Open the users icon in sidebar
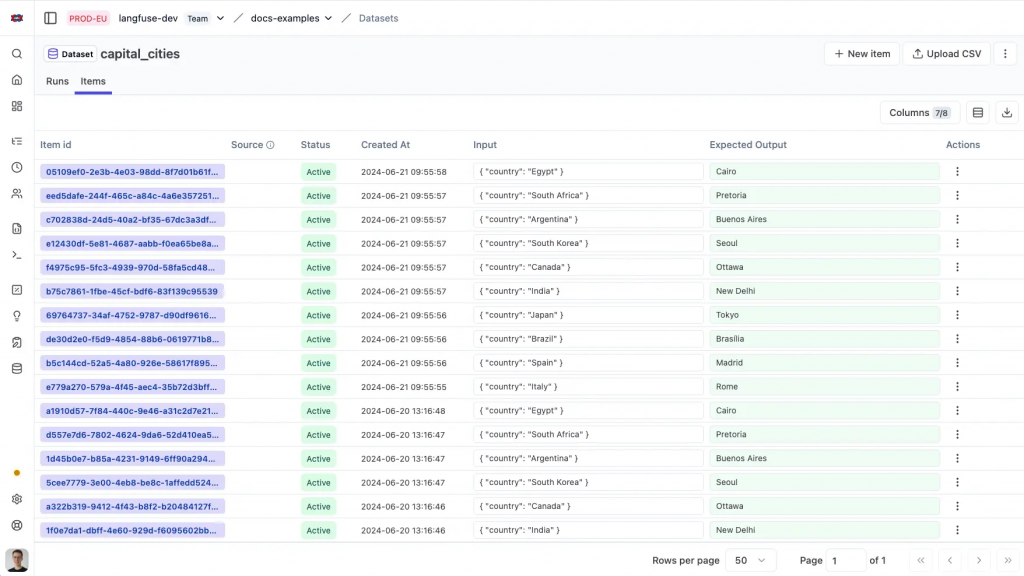This screenshot has width=1024, height=576. click(17, 193)
